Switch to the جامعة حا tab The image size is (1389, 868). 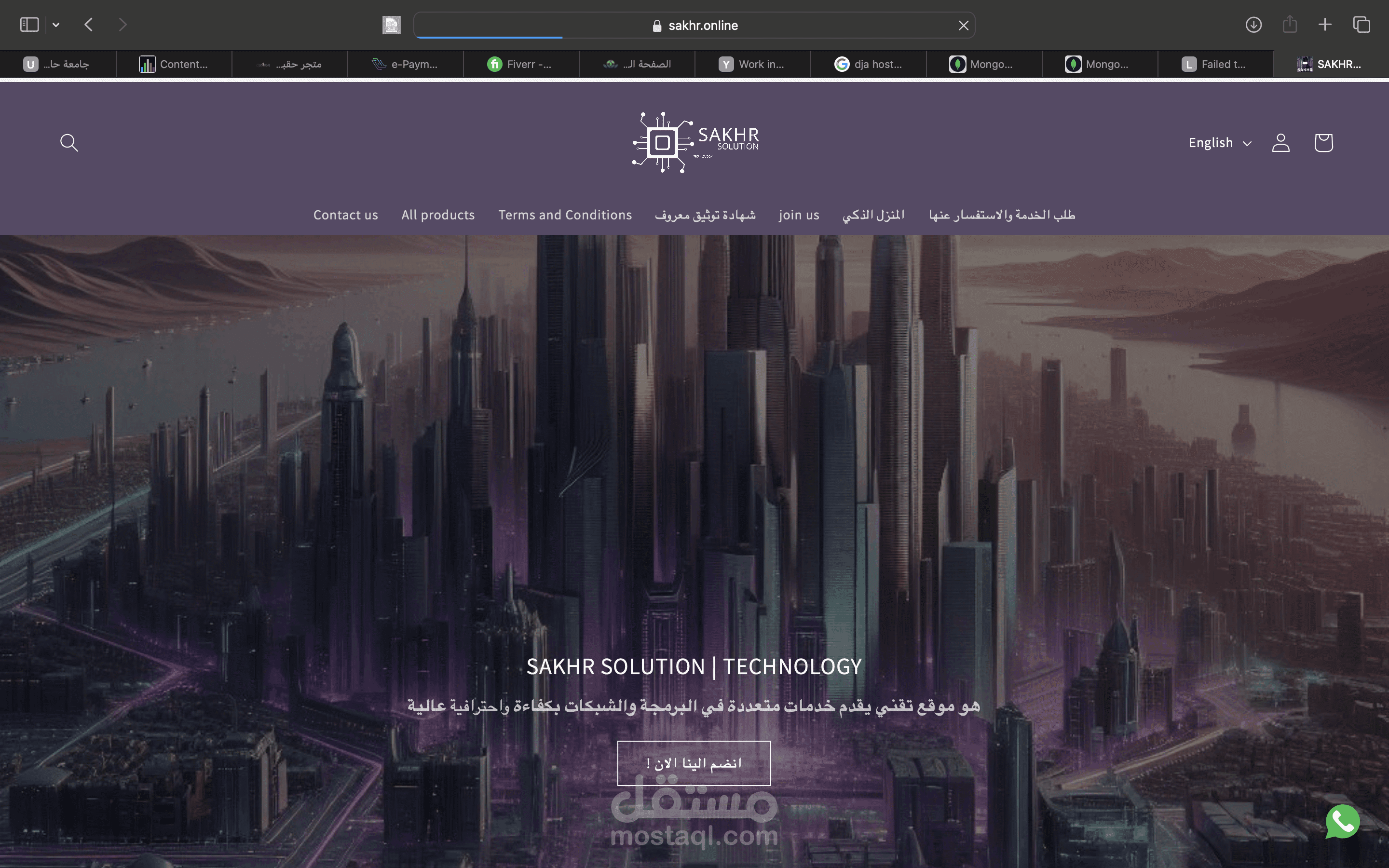[x=57, y=64]
